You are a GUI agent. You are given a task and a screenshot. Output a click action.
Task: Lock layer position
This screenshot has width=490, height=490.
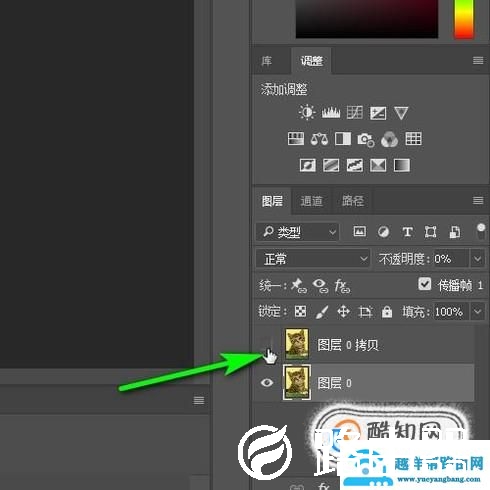click(343, 312)
